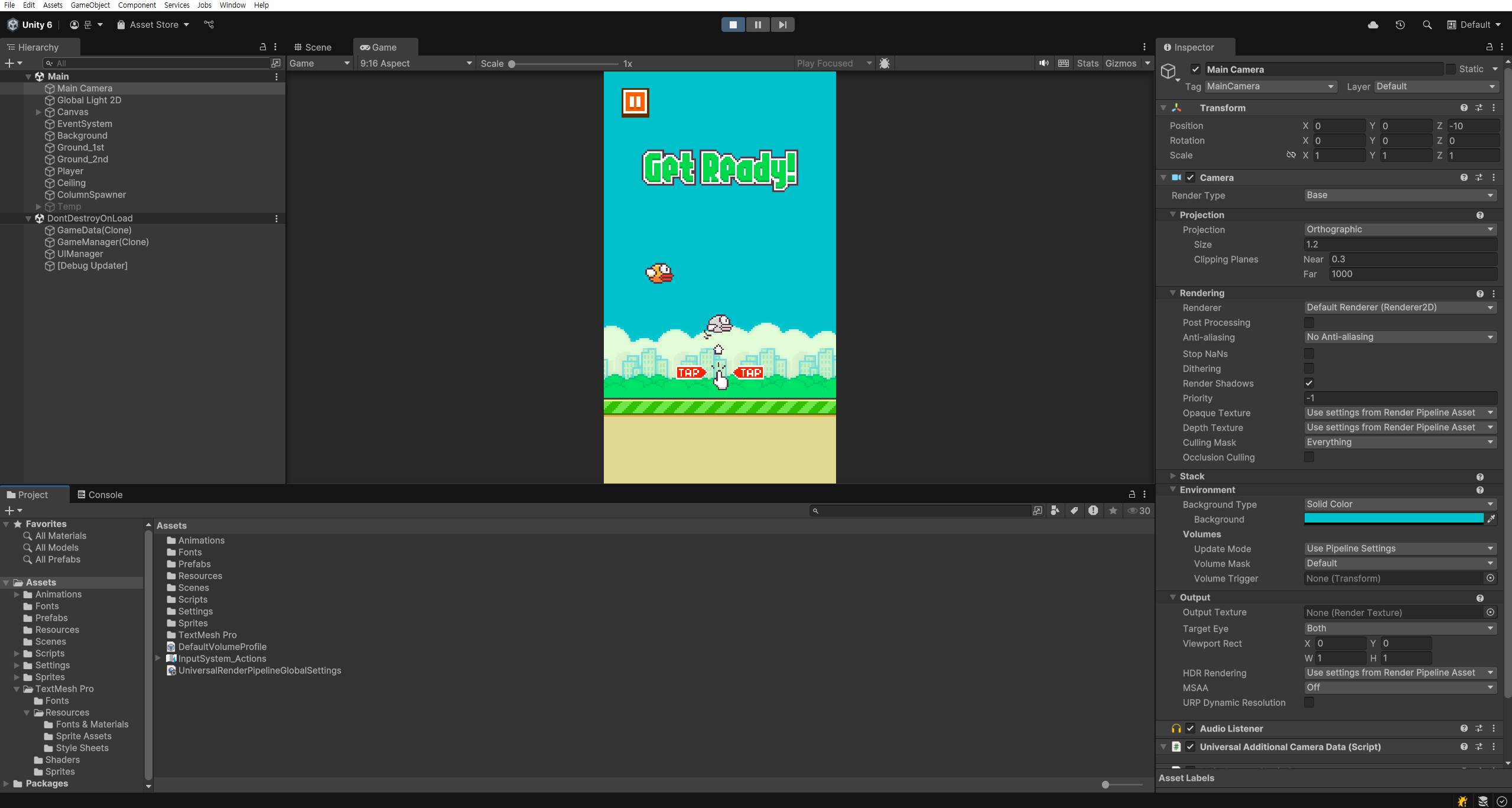1512x808 pixels.
Task: Select the Player object in Hierarchy
Action: click(70, 171)
